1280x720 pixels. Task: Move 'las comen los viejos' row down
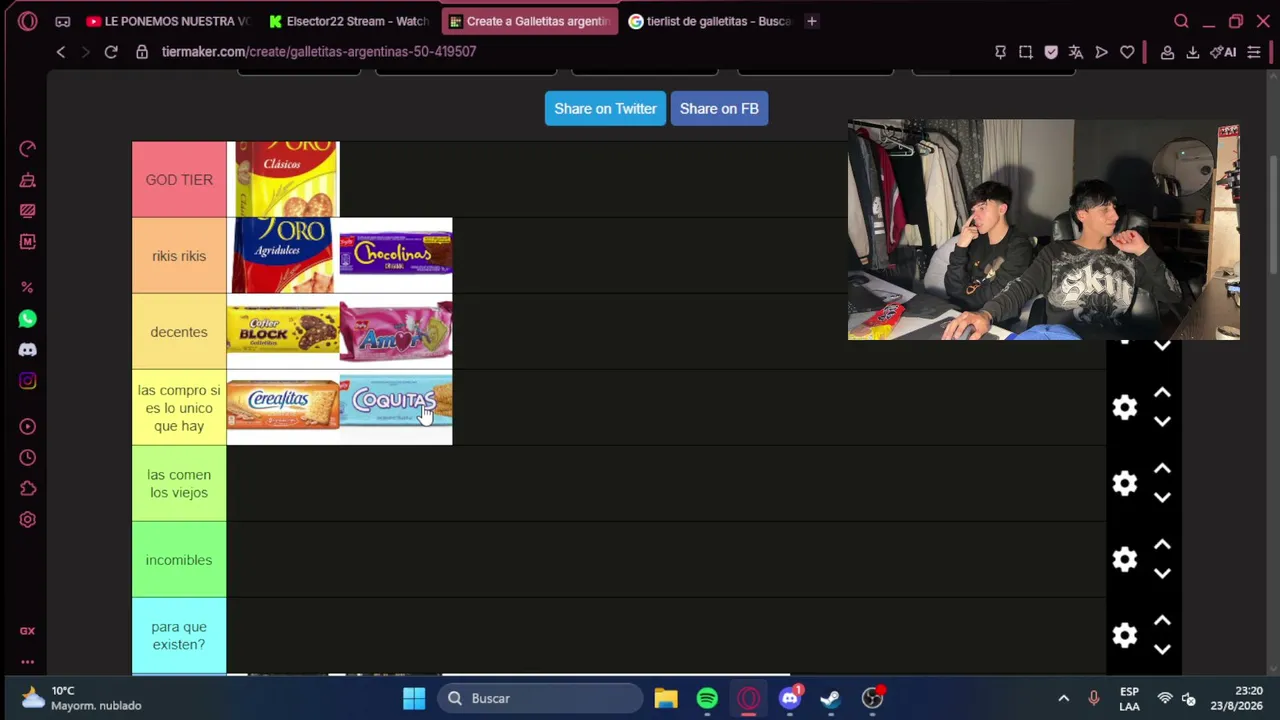click(x=1162, y=497)
